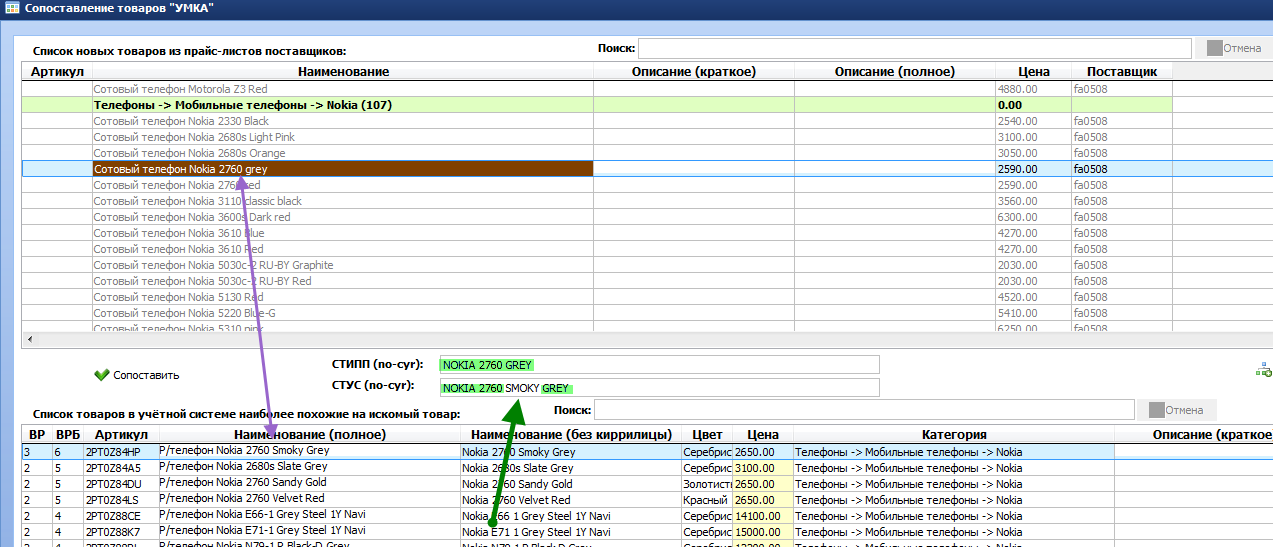1273x547 pixels.
Task: Click the small green tree icon at the right edge
Action: tap(1264, 370)
